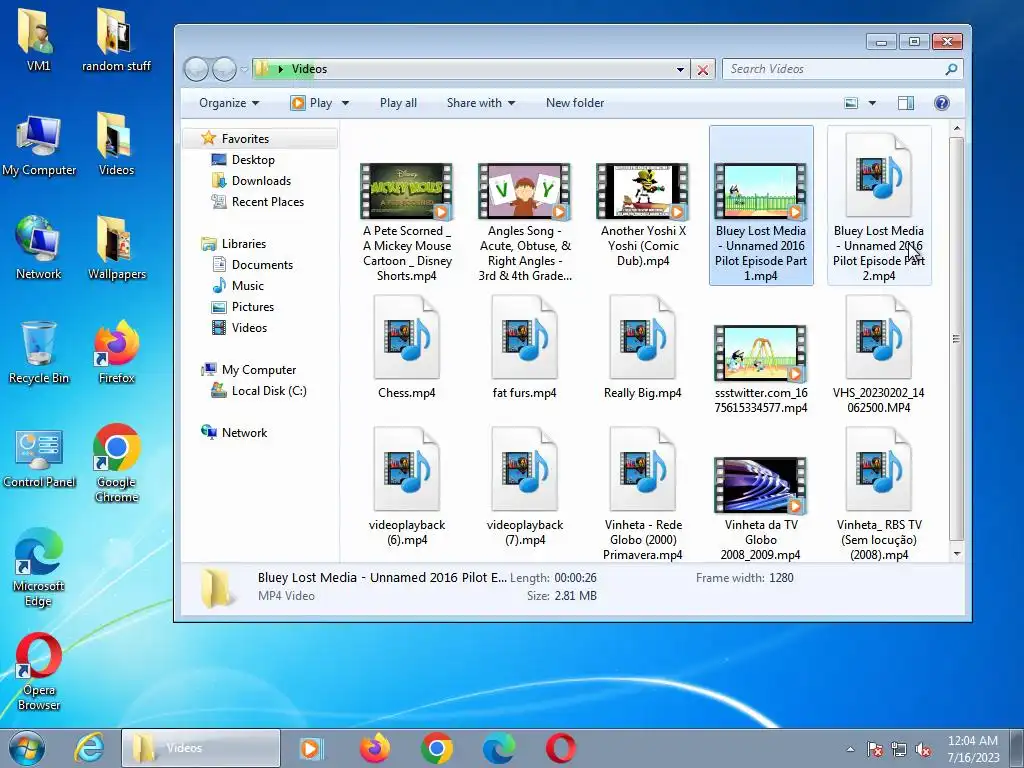The width and height of the screenshot is (1024, 768).
Task: Open the random stuff desktop folder
Action: click(x=116, y=39)
